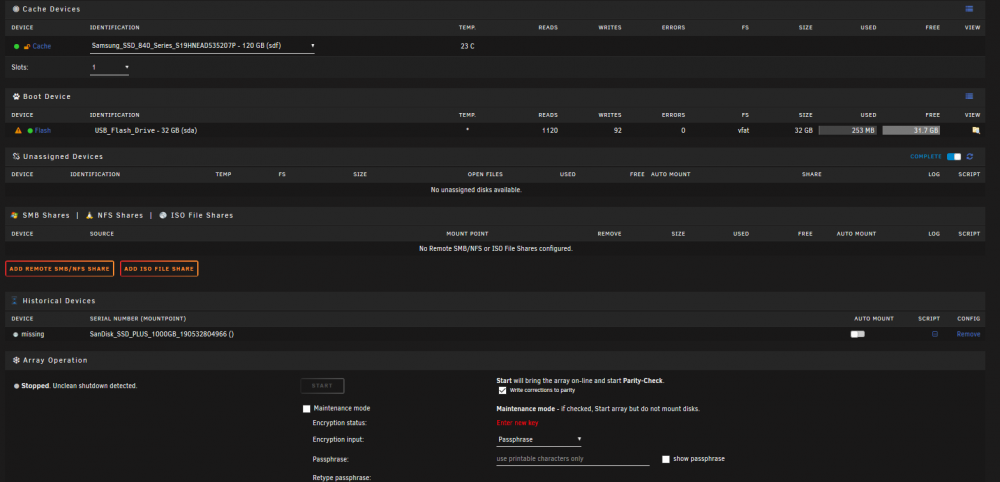1000x482 pixels.
Task: Click the 31.7 GB free space bar
Action: (911, 131)
